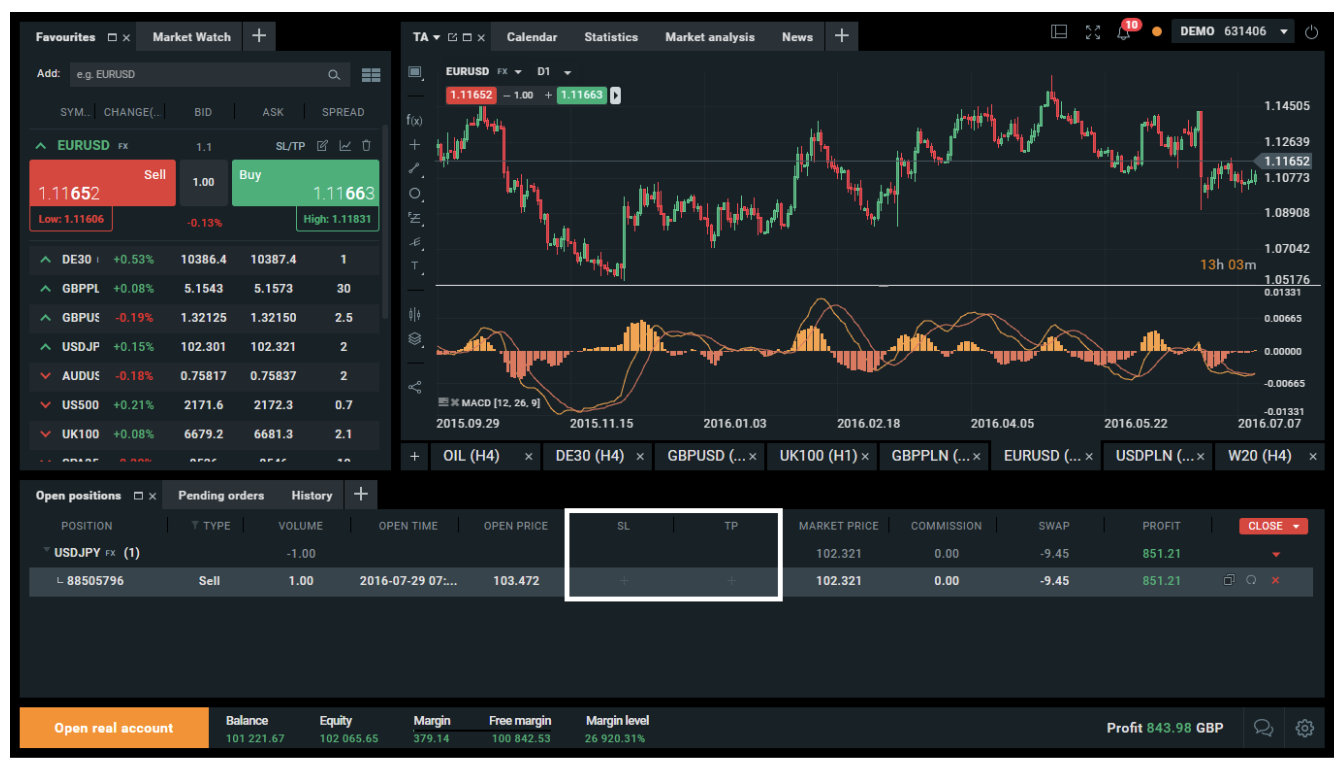Expand the DE30 row in Favourites
1344x768 pixels.
tap(45, 260)
